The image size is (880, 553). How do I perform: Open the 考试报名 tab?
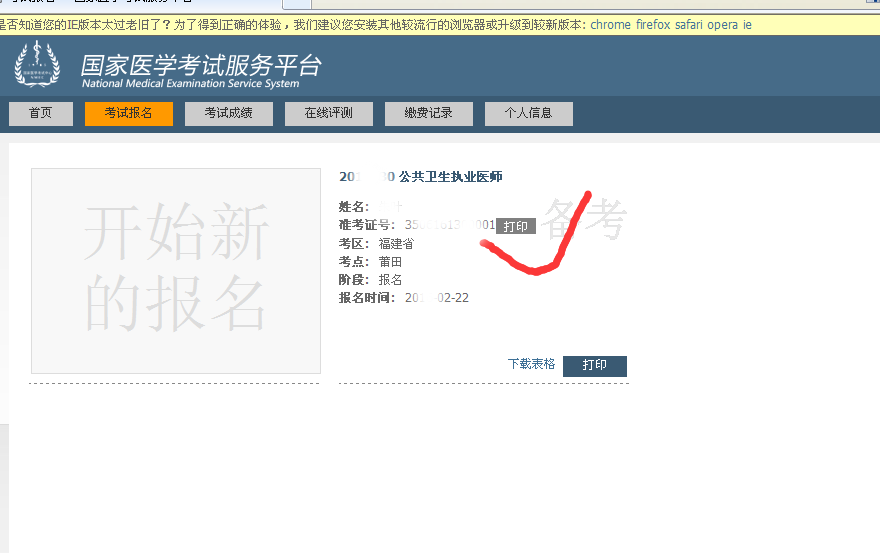[x=129, y=114]
